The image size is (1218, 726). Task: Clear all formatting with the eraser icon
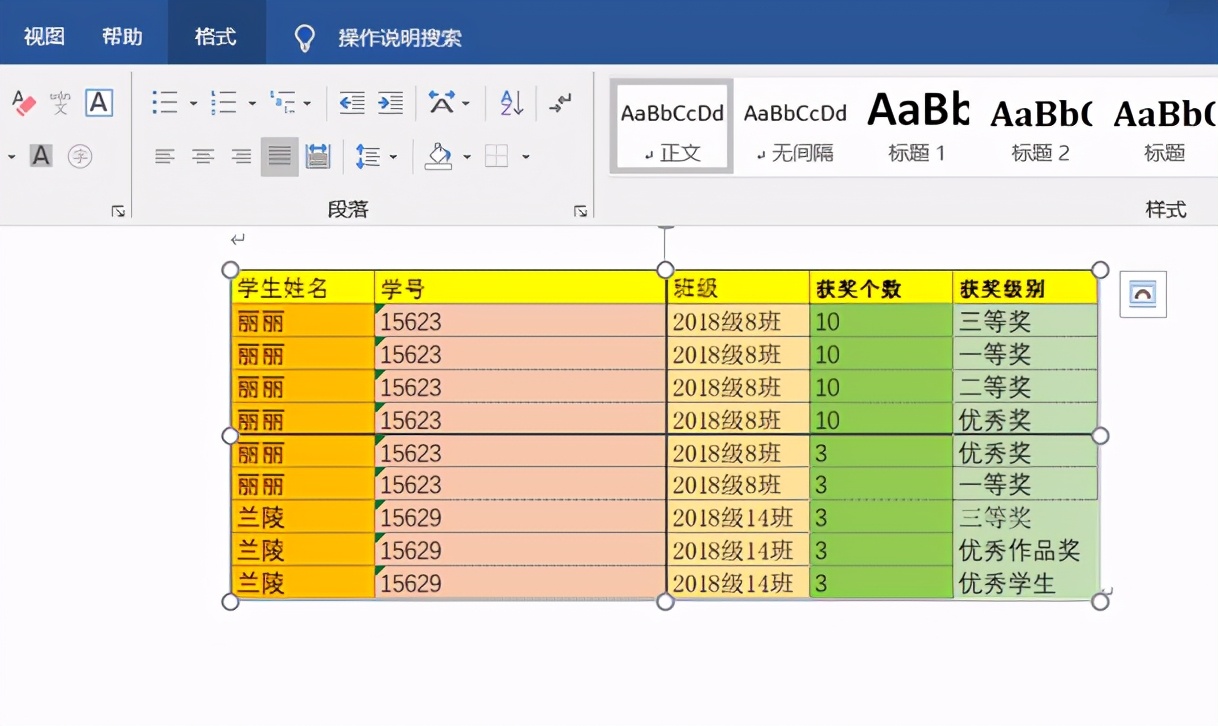pos(22,102)
